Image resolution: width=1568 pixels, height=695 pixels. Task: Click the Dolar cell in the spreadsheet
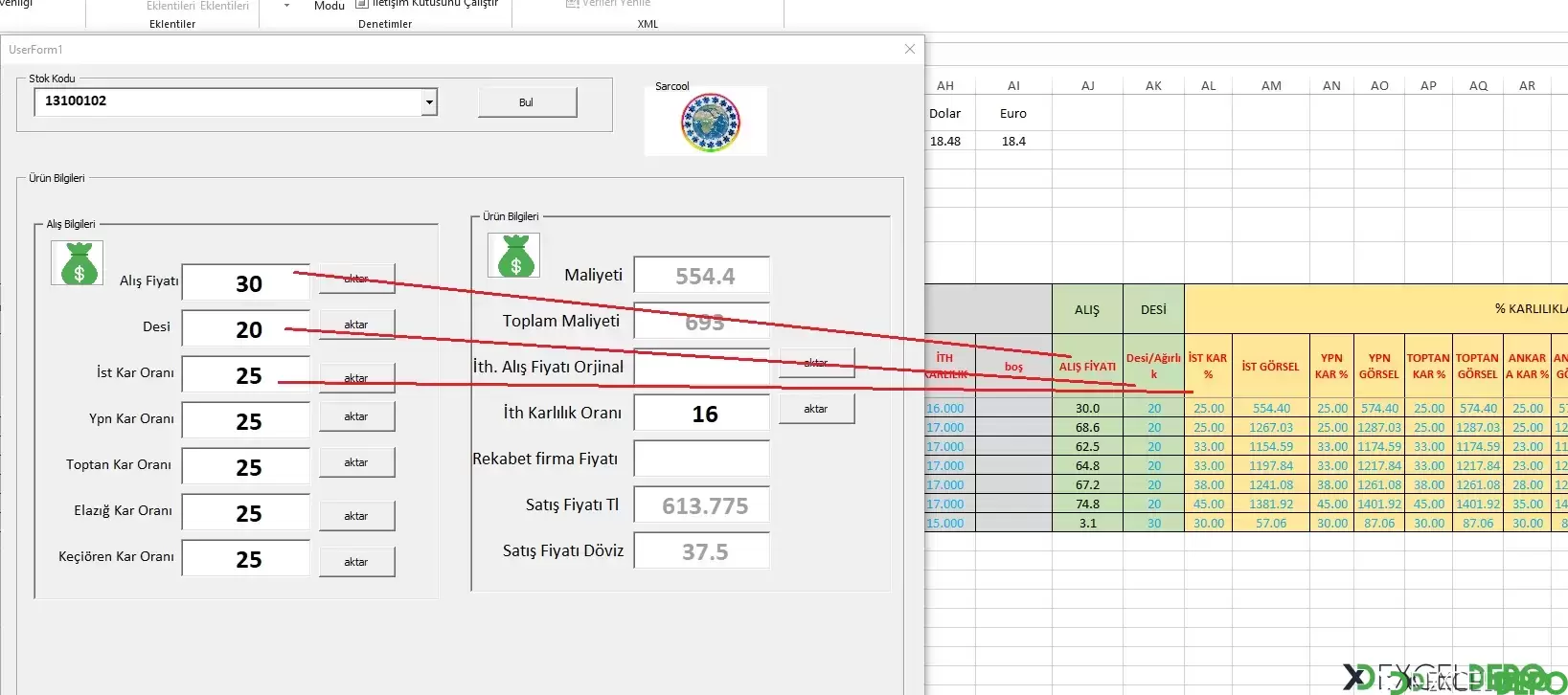tap(945, 113)
